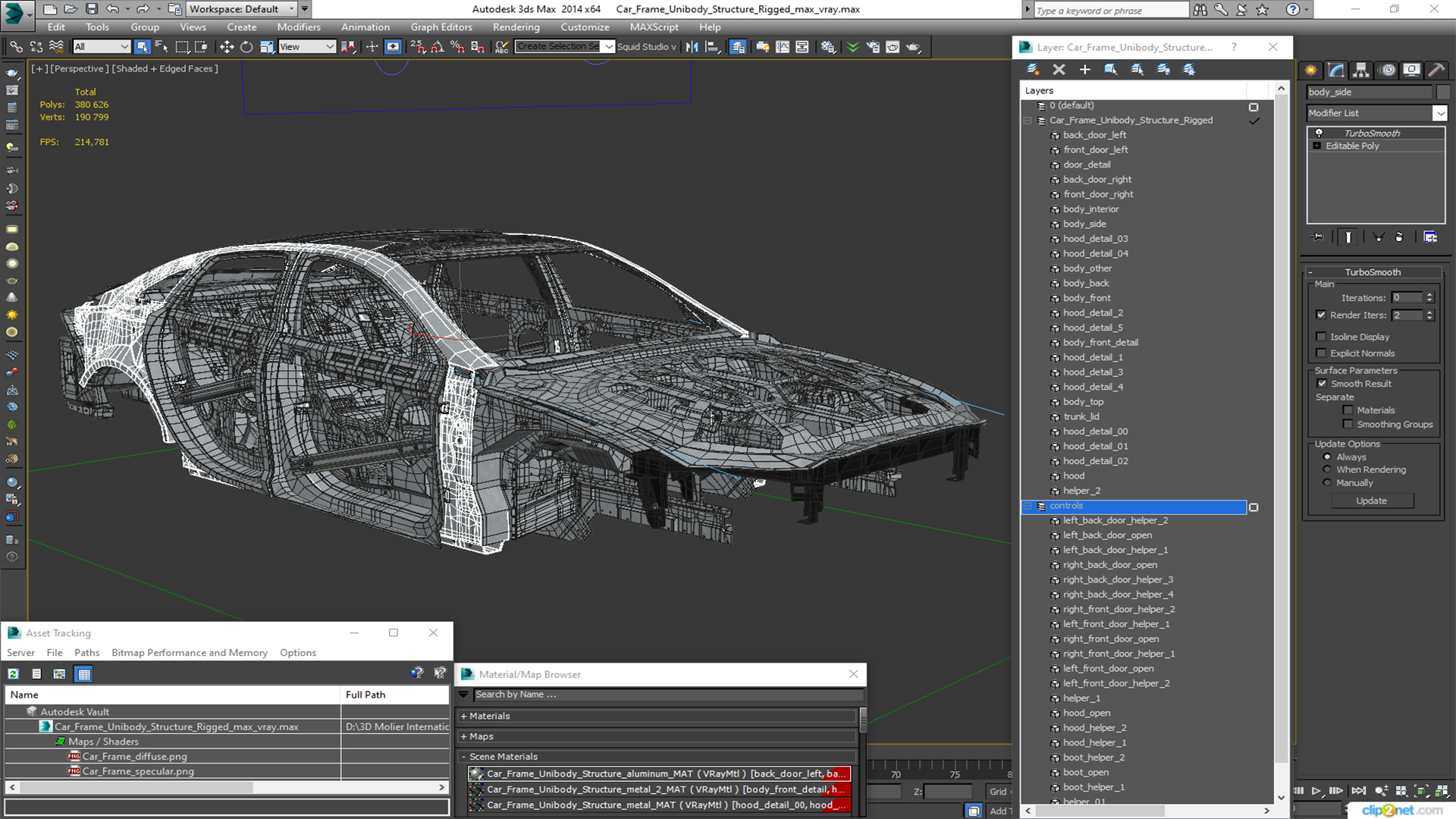
Task: Select Car_Frame_diffuse.png in Asset Tracking
Action: pos(134,756)
